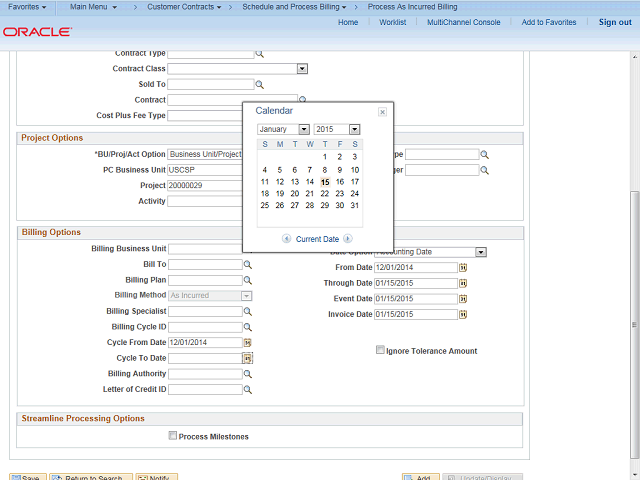This screenshot has width=640, height=480.
Task: Open lookup icon next to Letter of Credit ID
Action: 248,389
